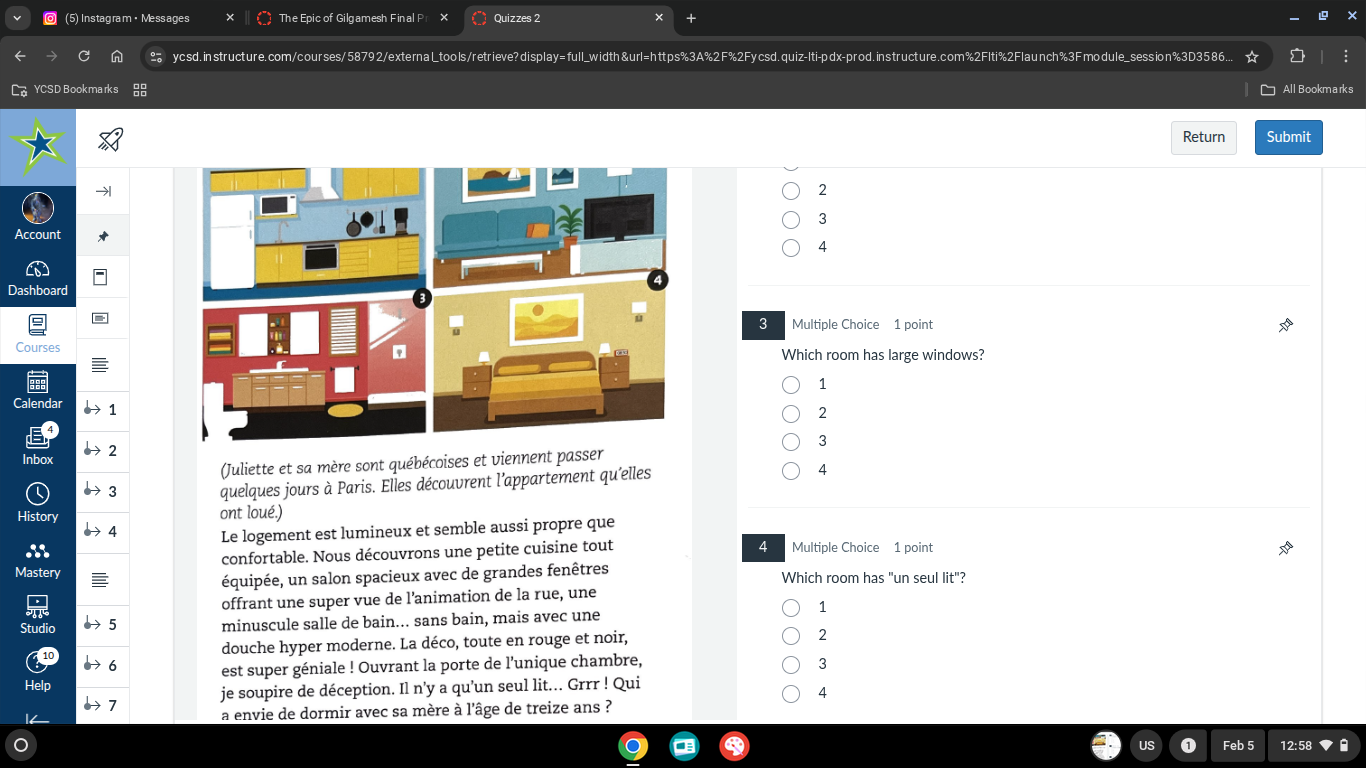
Task: Open the Chrome three-dot menu
Action: click(1346, 56)
